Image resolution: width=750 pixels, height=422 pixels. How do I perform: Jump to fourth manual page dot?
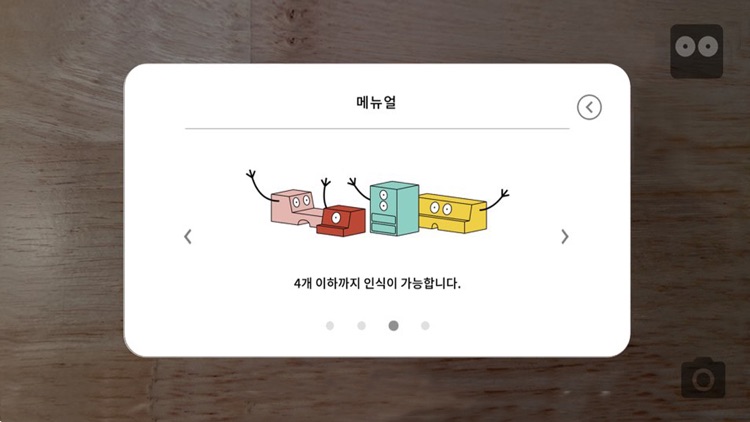(x=425, y=326)
